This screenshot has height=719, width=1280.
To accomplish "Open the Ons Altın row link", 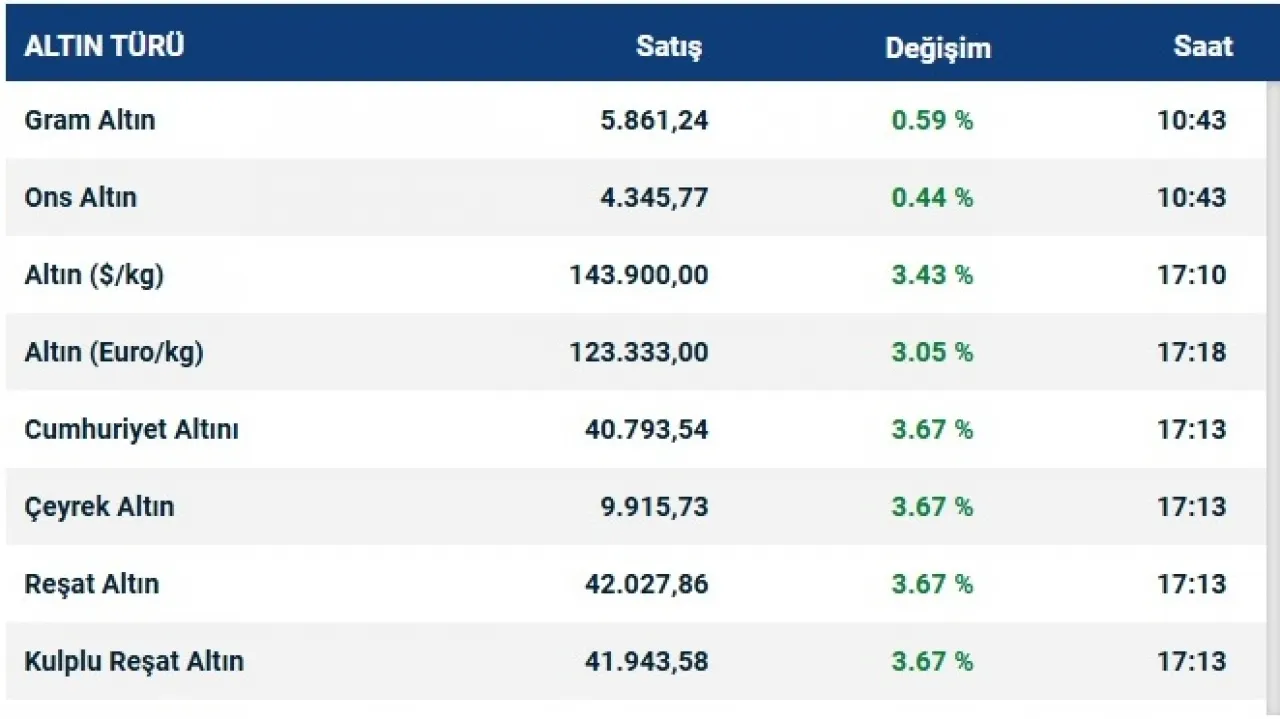I will [x=80, y=197].
